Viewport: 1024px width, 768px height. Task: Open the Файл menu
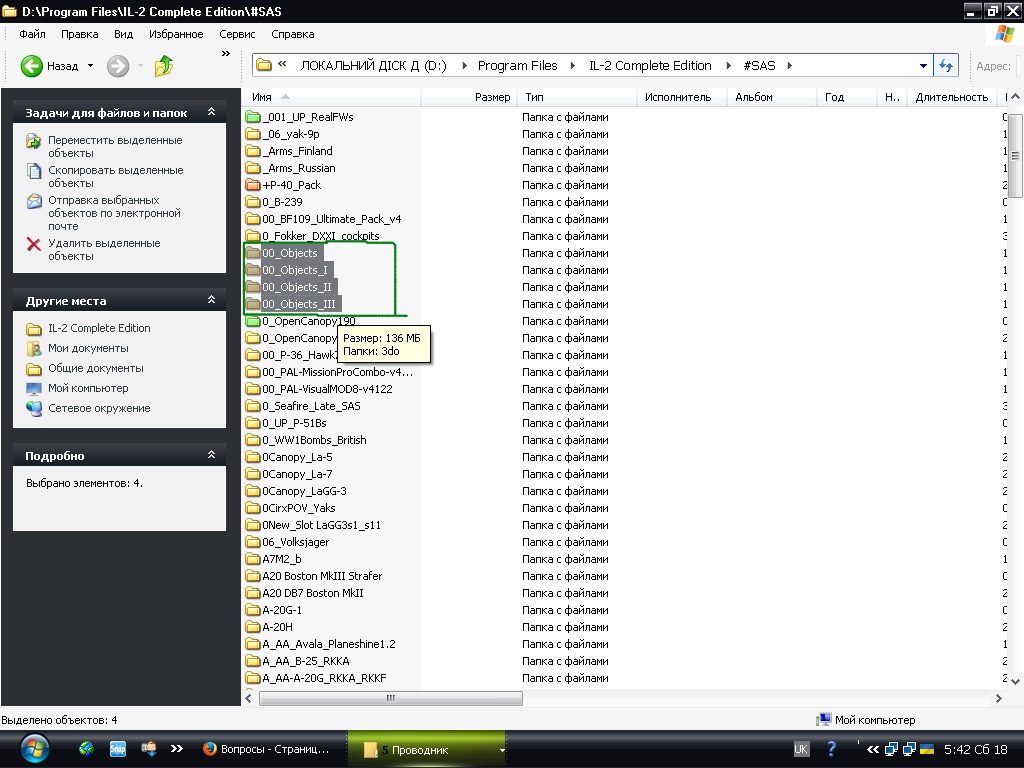32,34
